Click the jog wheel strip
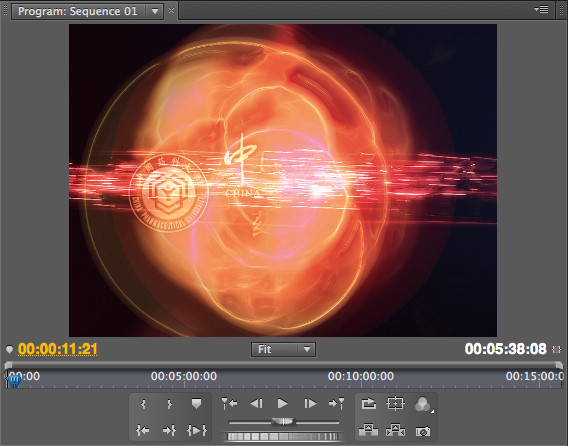 [x=283, y=436]
